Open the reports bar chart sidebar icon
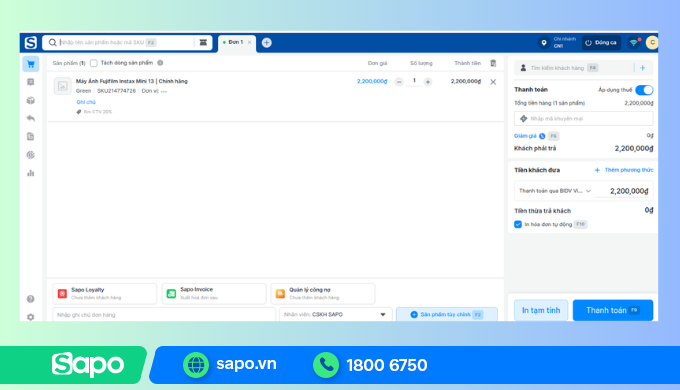 coord(30,173)
